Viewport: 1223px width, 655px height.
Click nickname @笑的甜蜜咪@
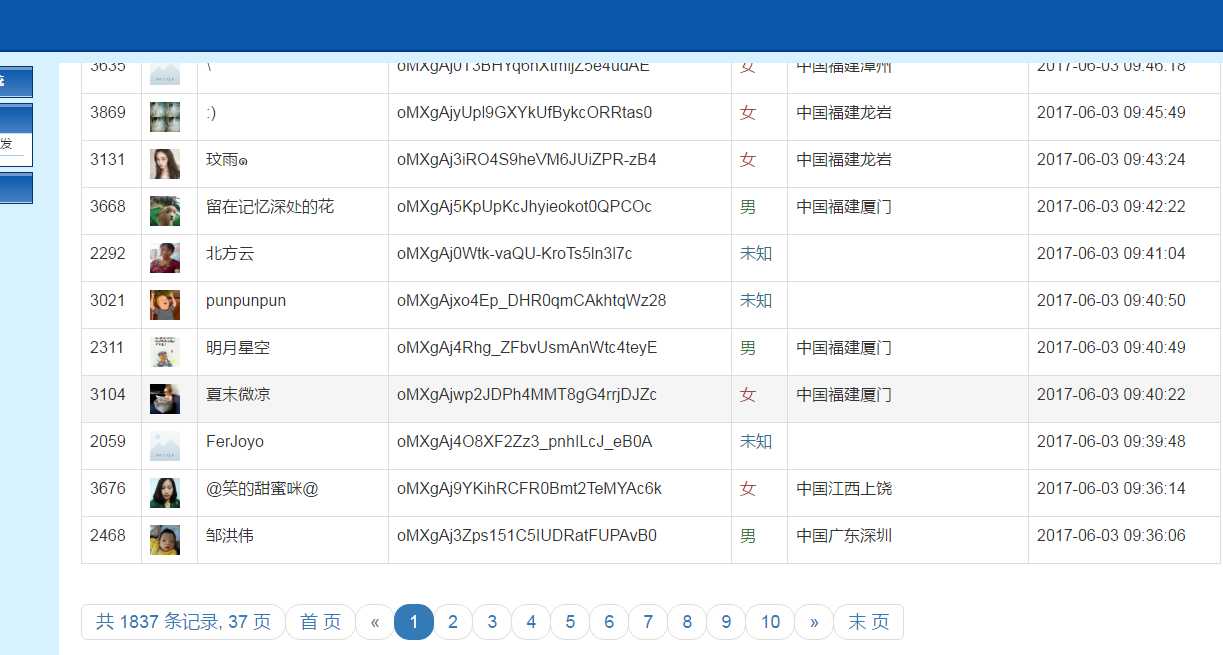point(262,488)
